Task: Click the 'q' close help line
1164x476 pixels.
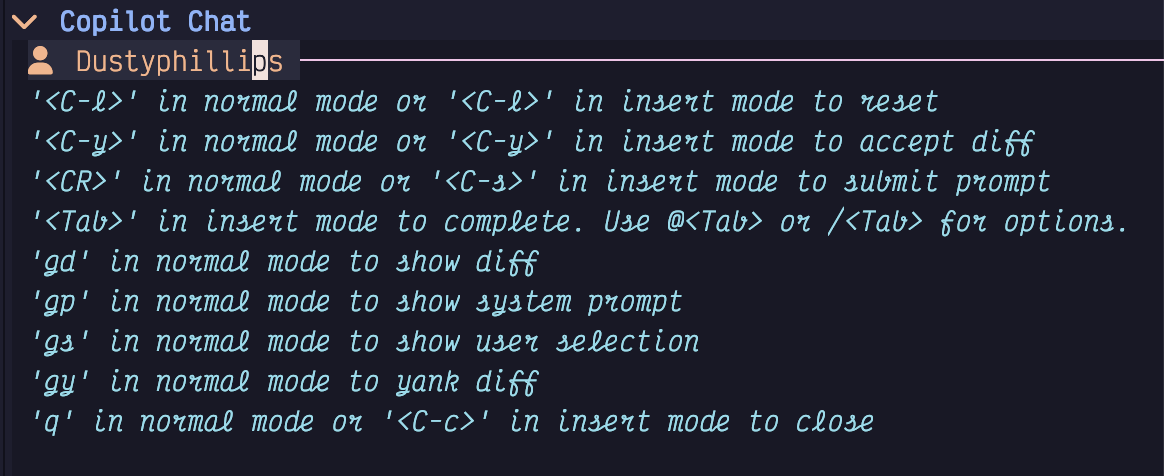Action: click(x=452, y=423)
